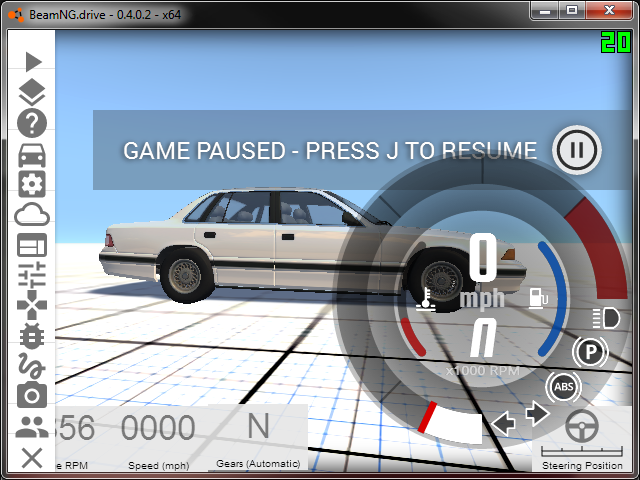Image resolution: width=640 pixels, height=480 pixels.
Task: Click the ABS indicator icon
Action: [564, 386]
